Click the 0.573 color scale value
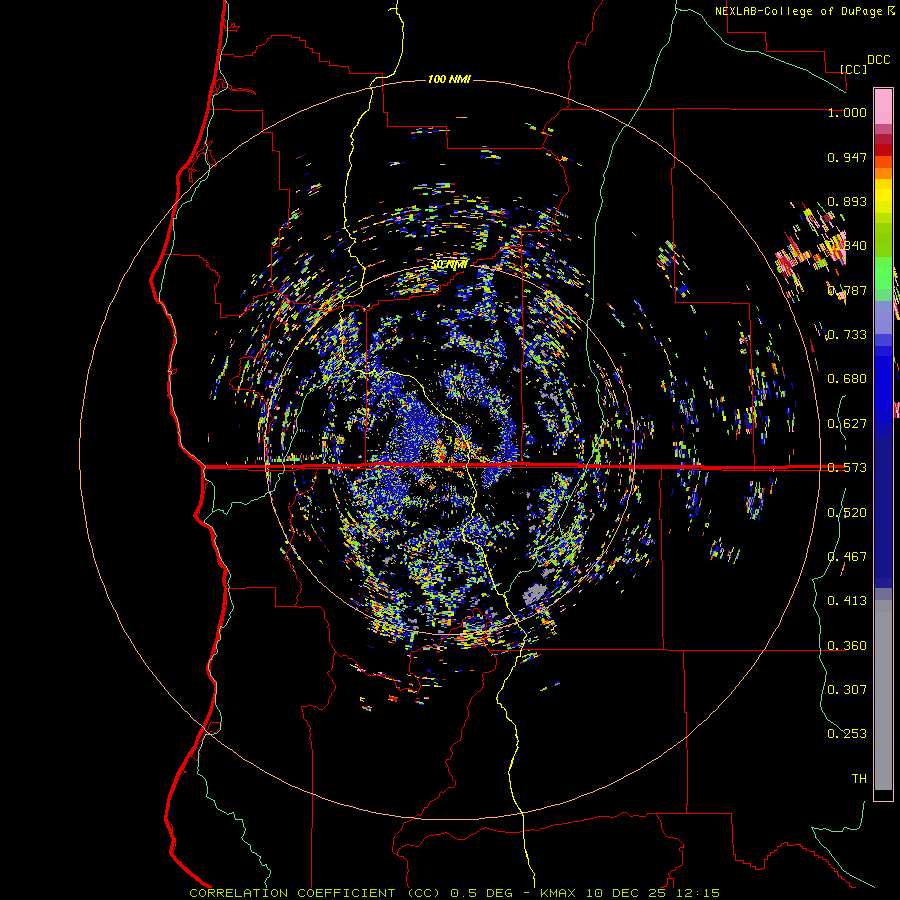 847,468
